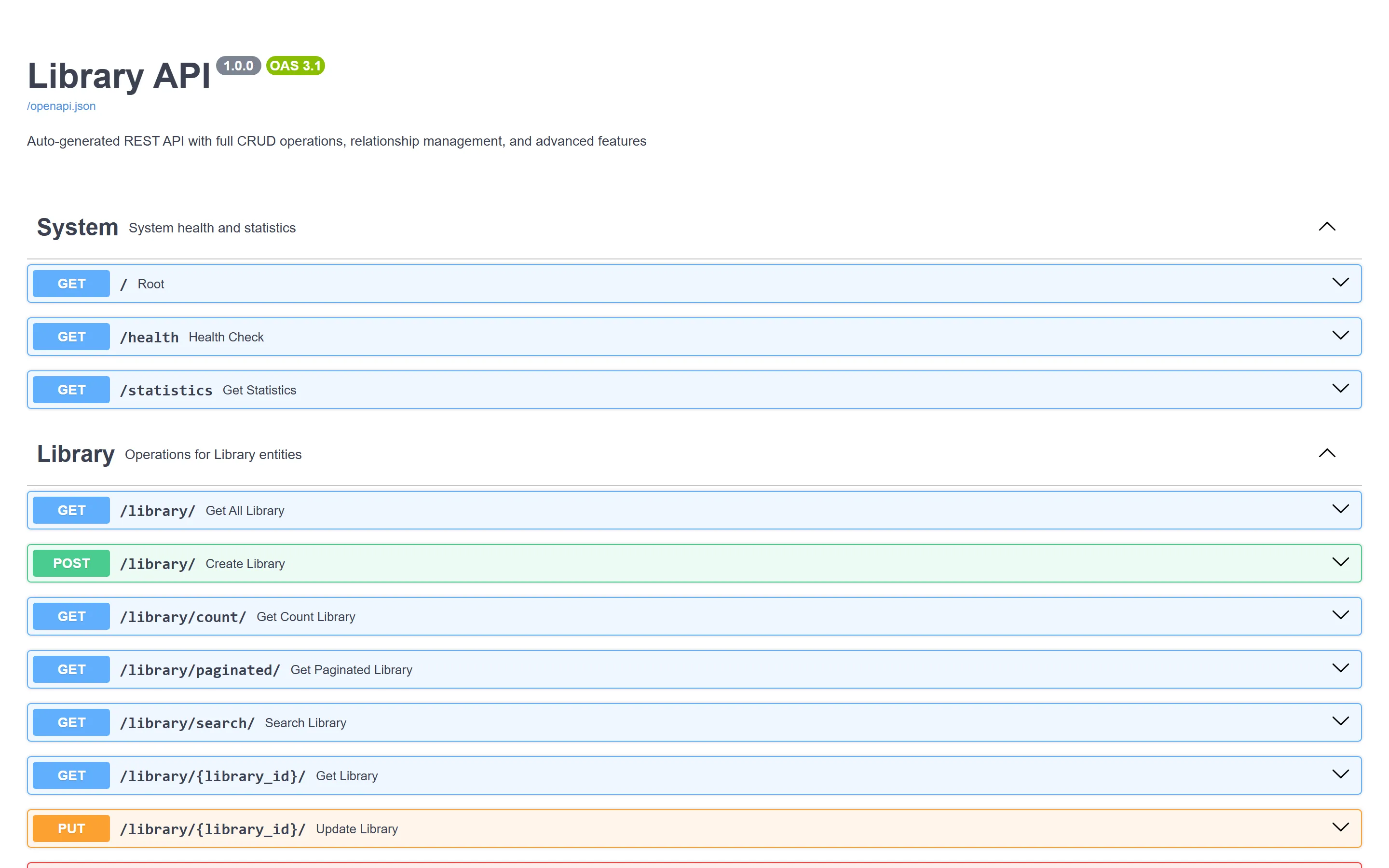The image size is (1389, 868).
Task: Click GET badge for /library/count/
Action: (x=71, y=617)
